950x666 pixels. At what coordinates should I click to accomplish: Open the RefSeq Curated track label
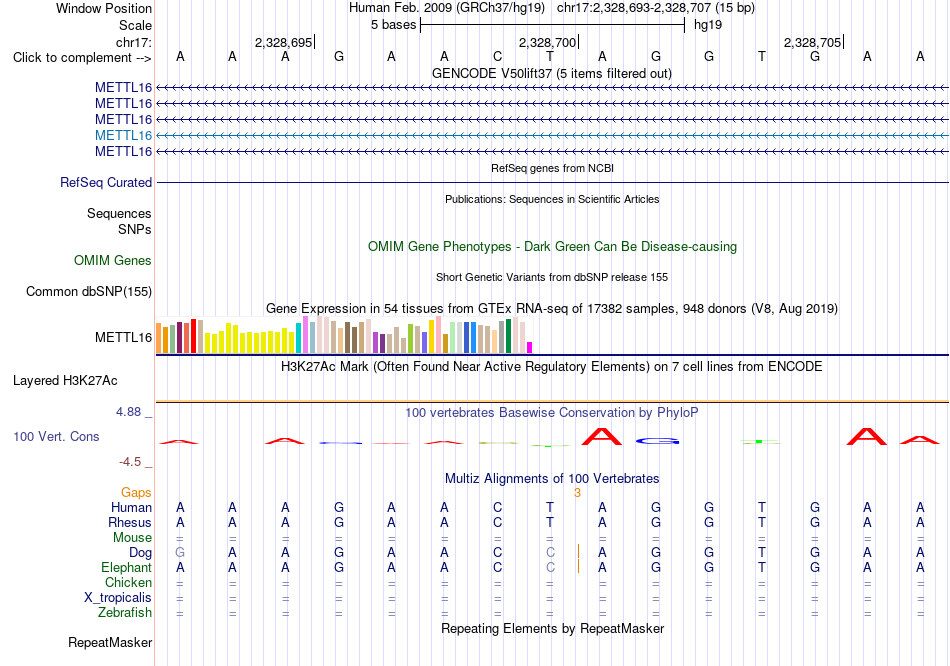(x=106, y=182)
